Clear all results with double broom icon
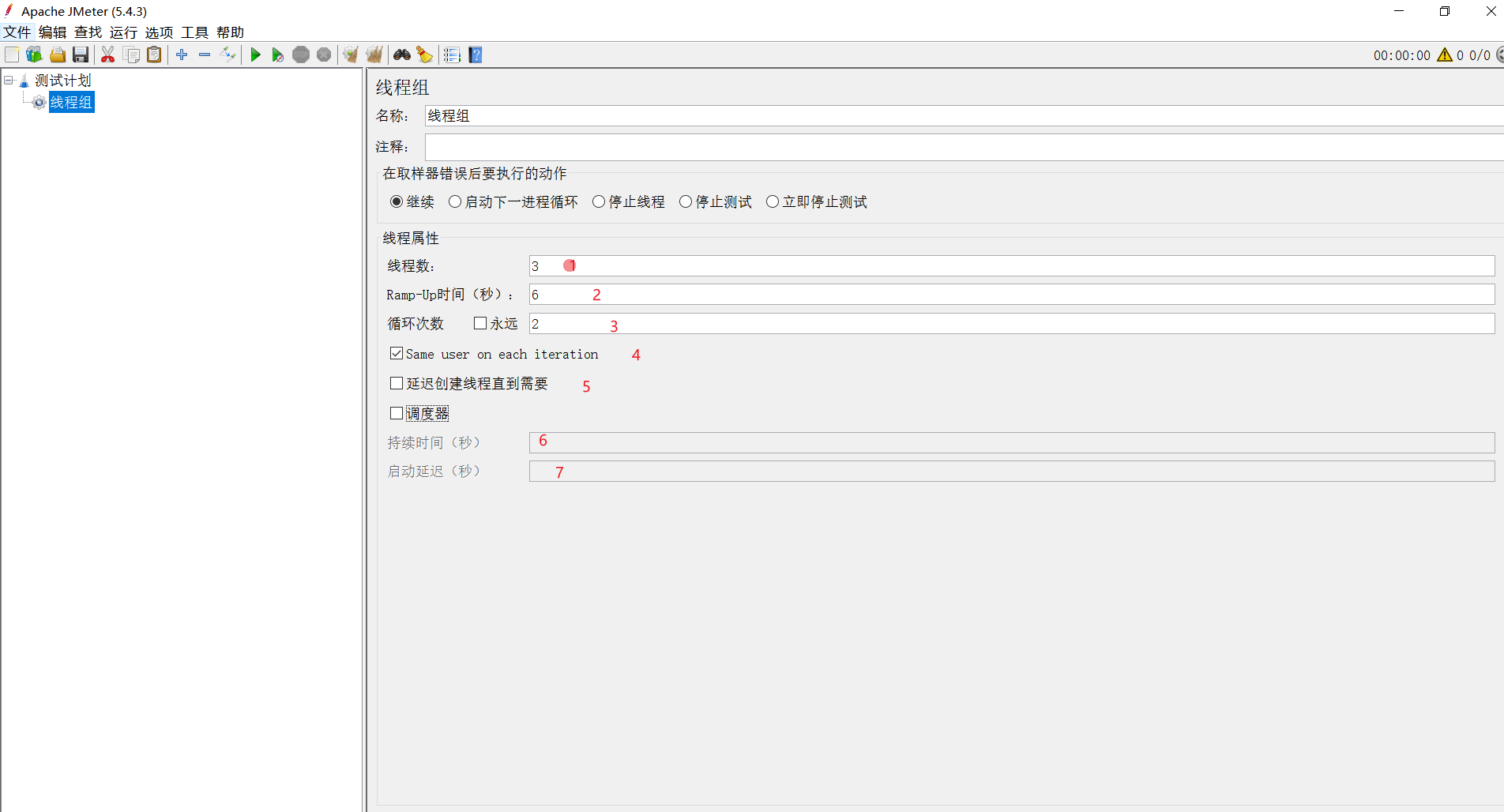This screenshot has height=812, width=1504. (374, 55)
